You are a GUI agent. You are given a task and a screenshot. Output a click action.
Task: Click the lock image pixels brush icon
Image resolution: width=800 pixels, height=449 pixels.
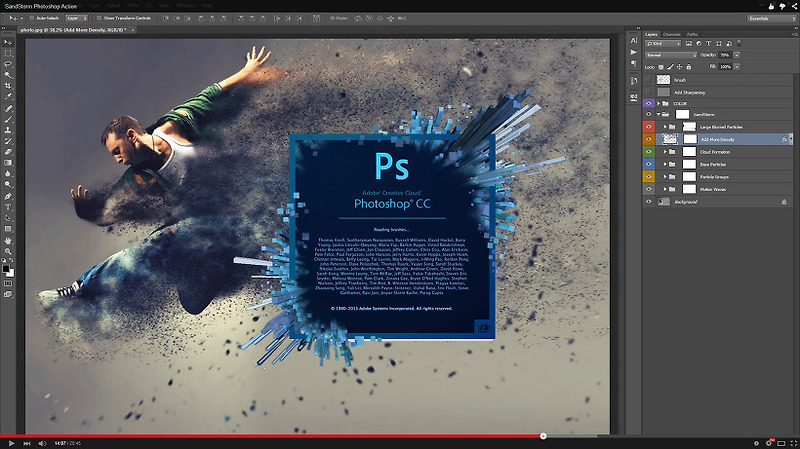point(670,67)
